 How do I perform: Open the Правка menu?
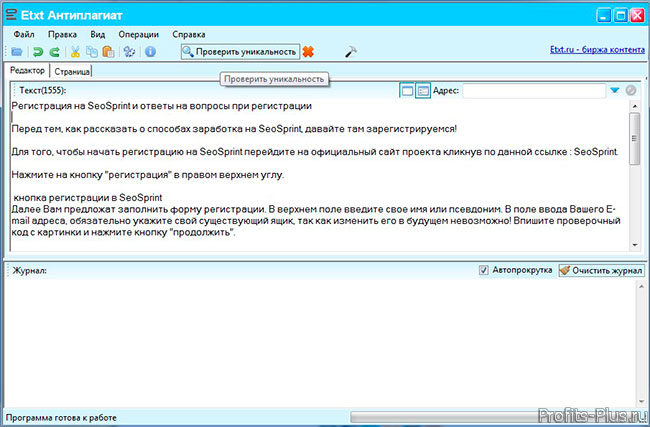tap(62, 34)
